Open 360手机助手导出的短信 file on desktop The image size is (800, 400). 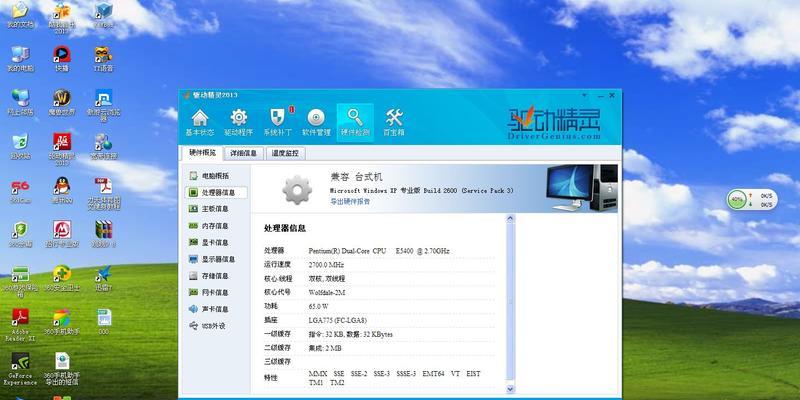click(62, 369)
